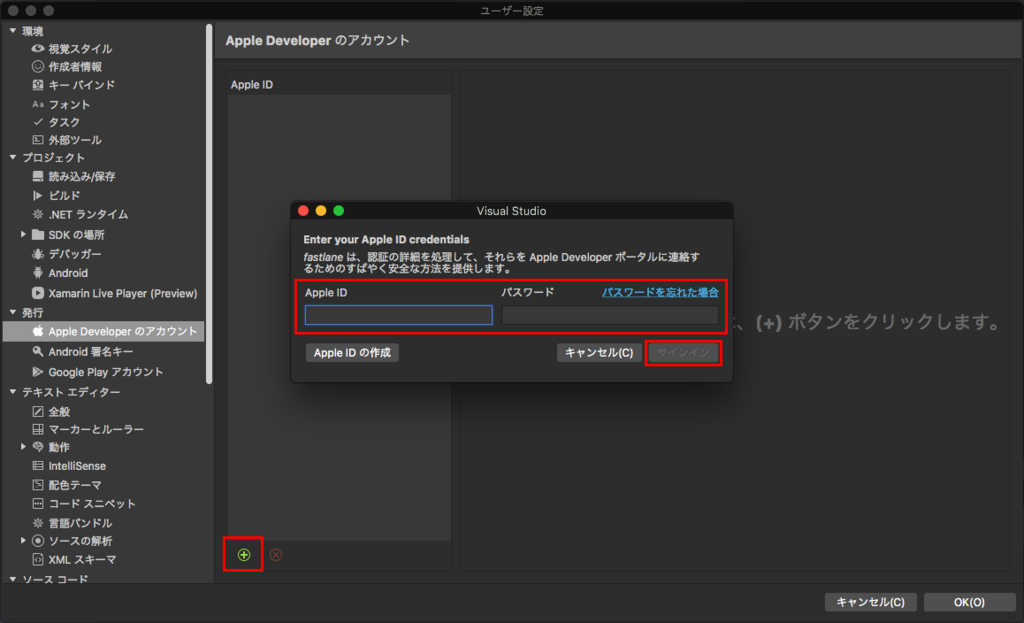Click the 配色テーマ icon
Viewport: 1024px width, 623px height.
coord(38,485)
